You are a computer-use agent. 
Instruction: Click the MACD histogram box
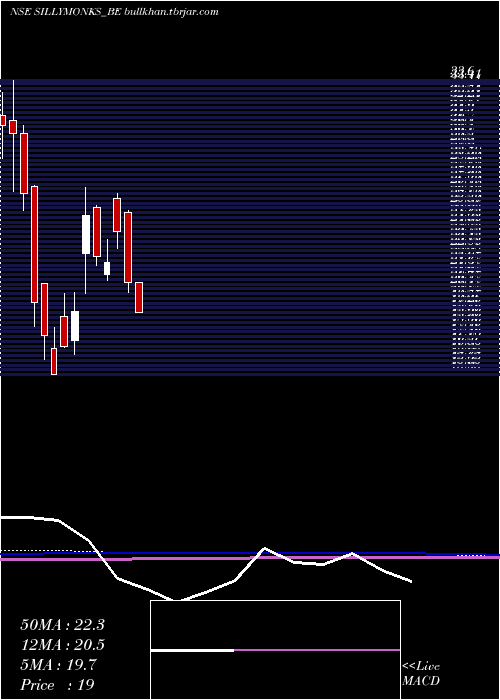pyautogui.click(x=275, y=650)
